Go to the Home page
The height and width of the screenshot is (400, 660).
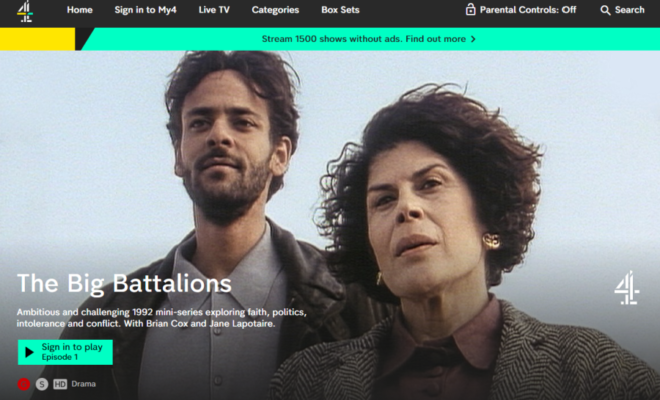(x=80, y=10)
